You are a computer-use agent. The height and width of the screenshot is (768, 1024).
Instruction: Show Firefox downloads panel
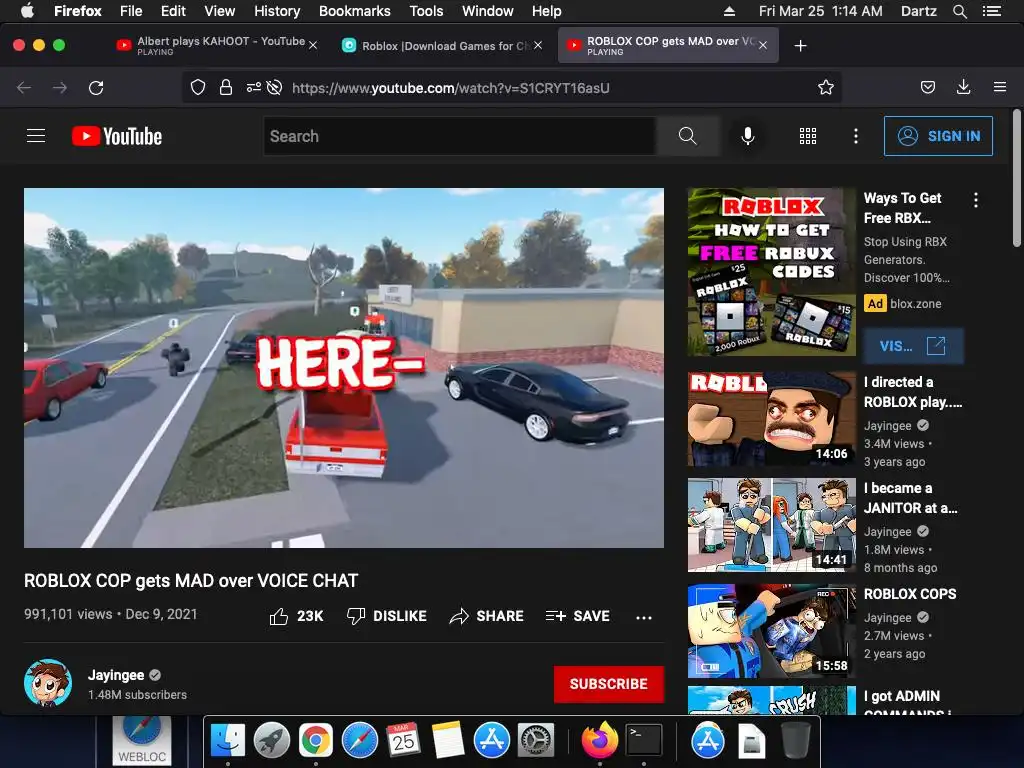(963, 88)
